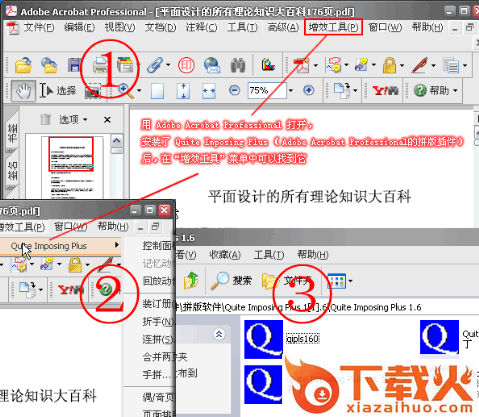The width and height of the screenshot is (479, 417).
Task: Open the Tools menu (工具T) in Acrobat
Action: 242,27
